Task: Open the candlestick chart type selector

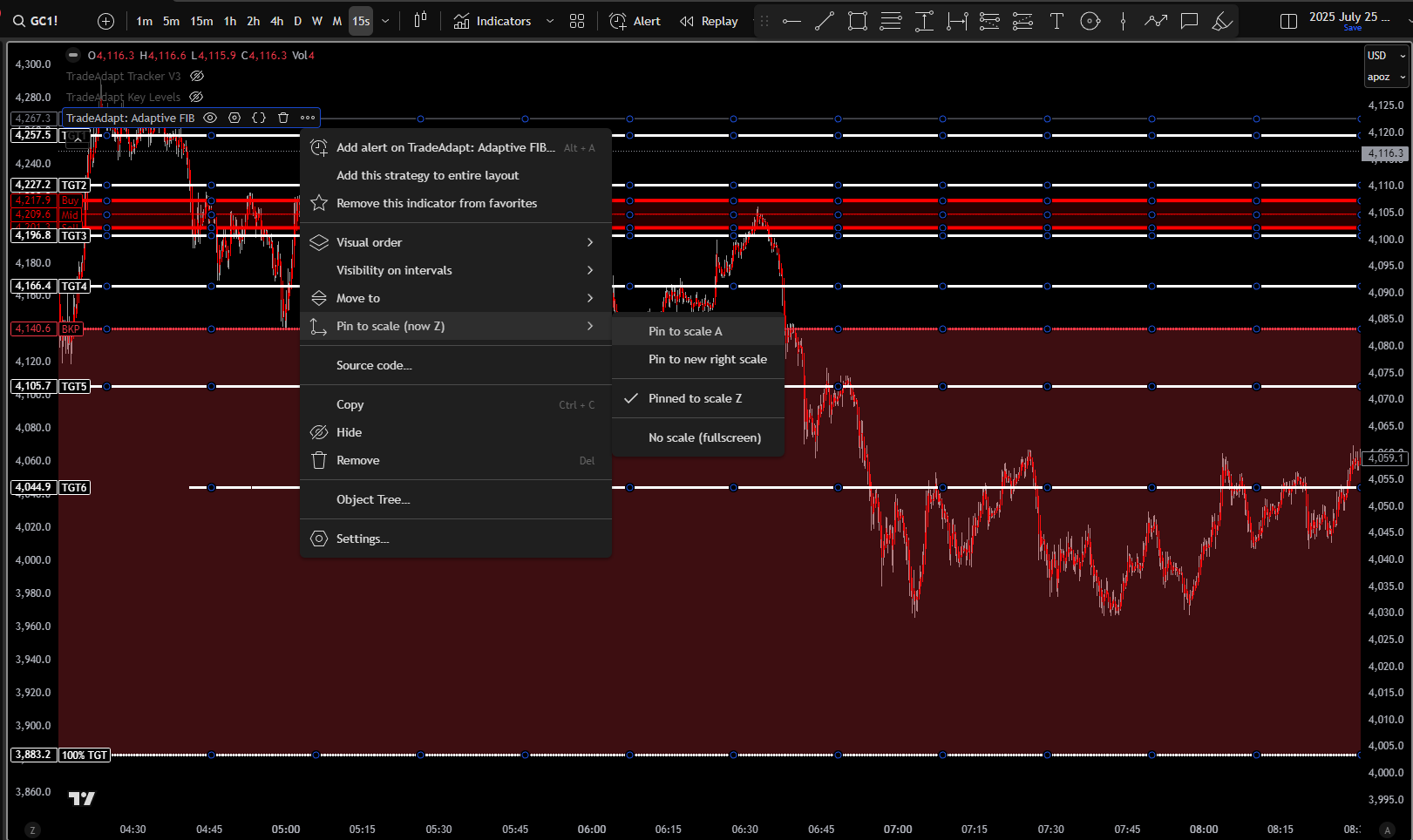Action: click(x=420, y=21)
